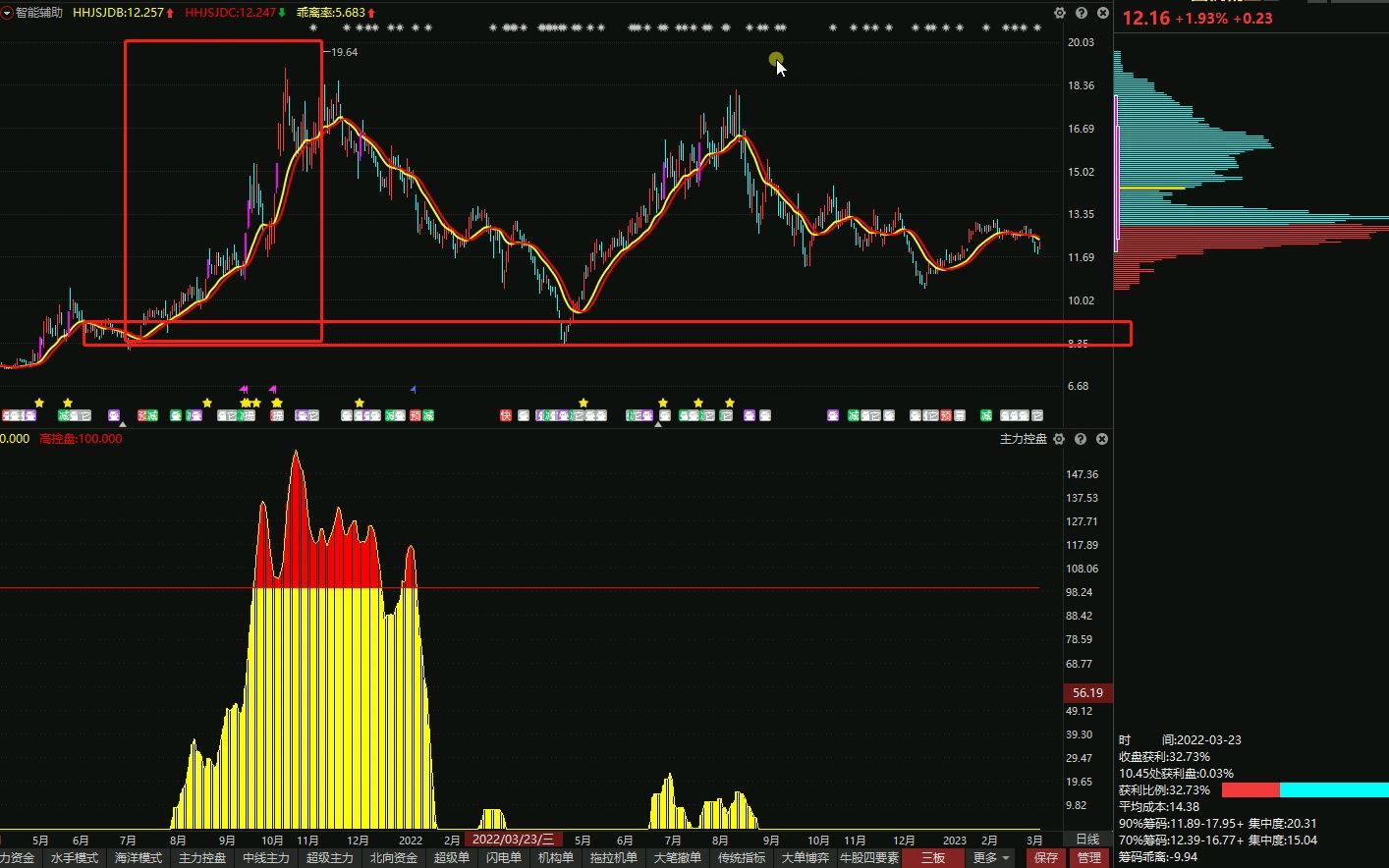Viewport: 1389px width, 868px height.
Task: Select the 主力控盘 tab
Action: pos(202,858)
